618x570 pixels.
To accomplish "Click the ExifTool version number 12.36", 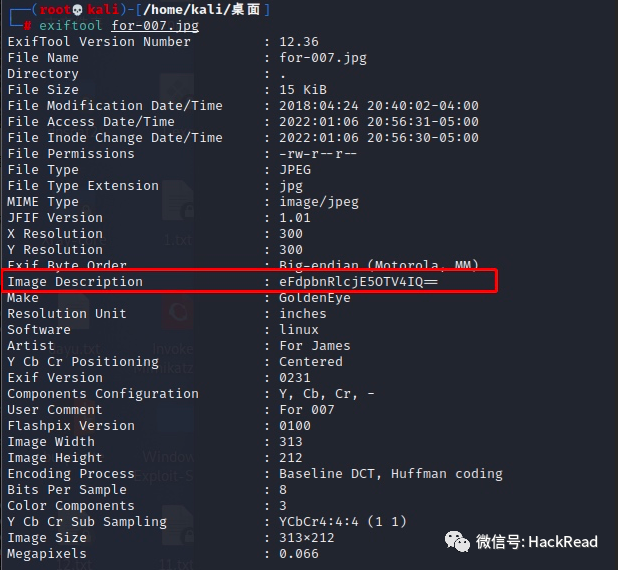I will (299, 42).
